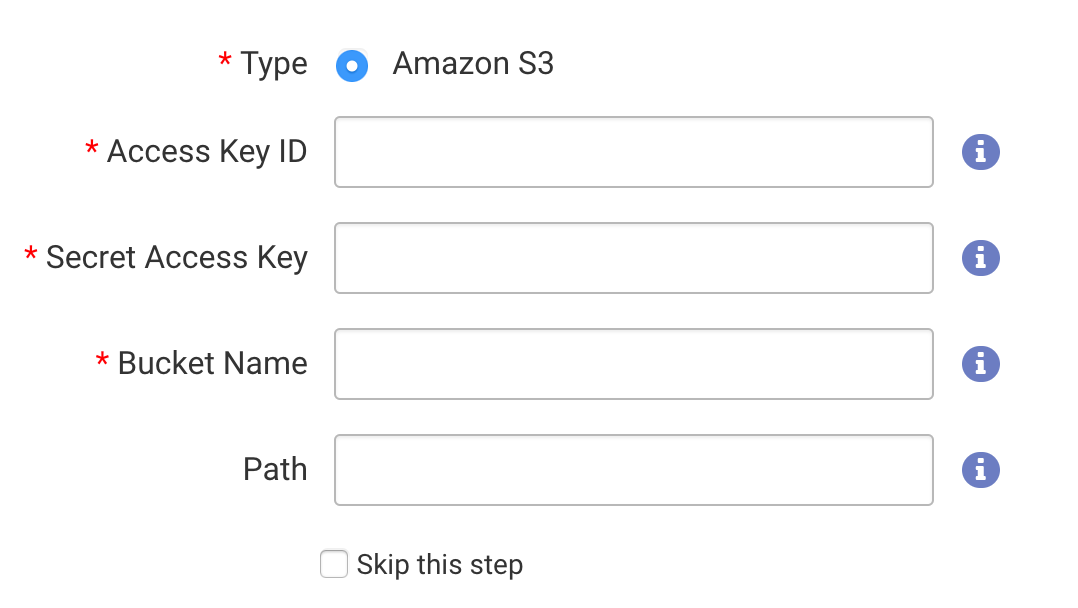Click the red asterisk before Secret Access Key
This screenshot has height=608, width=1078.
31,254
